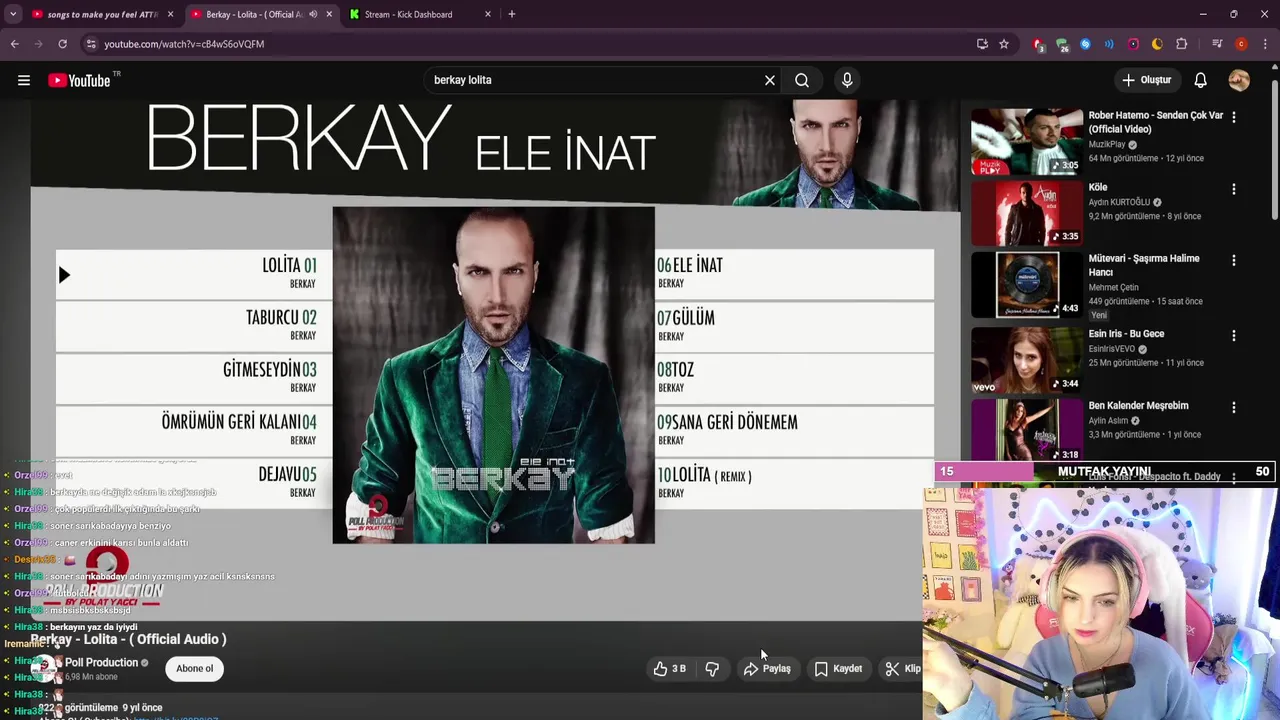Click the 'Berkay - Lolita - ( Official Audio )' title
Viewport: 1280px width, 720px height.
128,639
